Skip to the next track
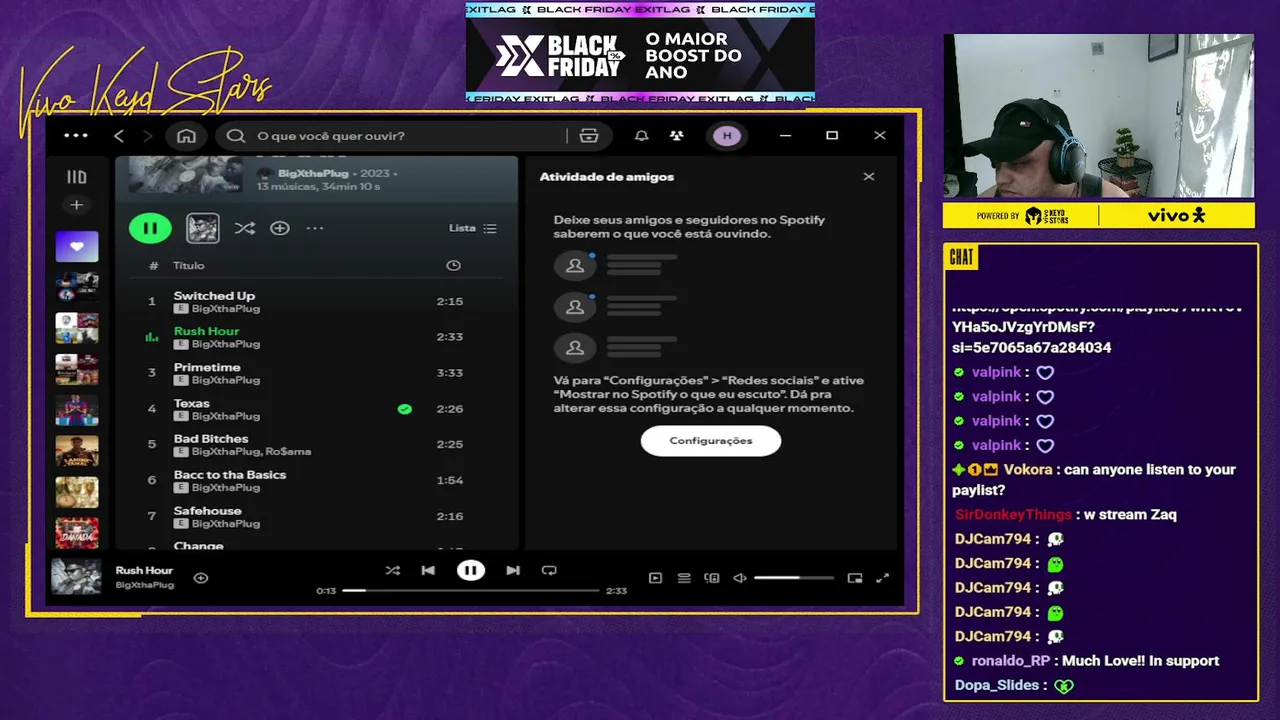 click(513, 571)
